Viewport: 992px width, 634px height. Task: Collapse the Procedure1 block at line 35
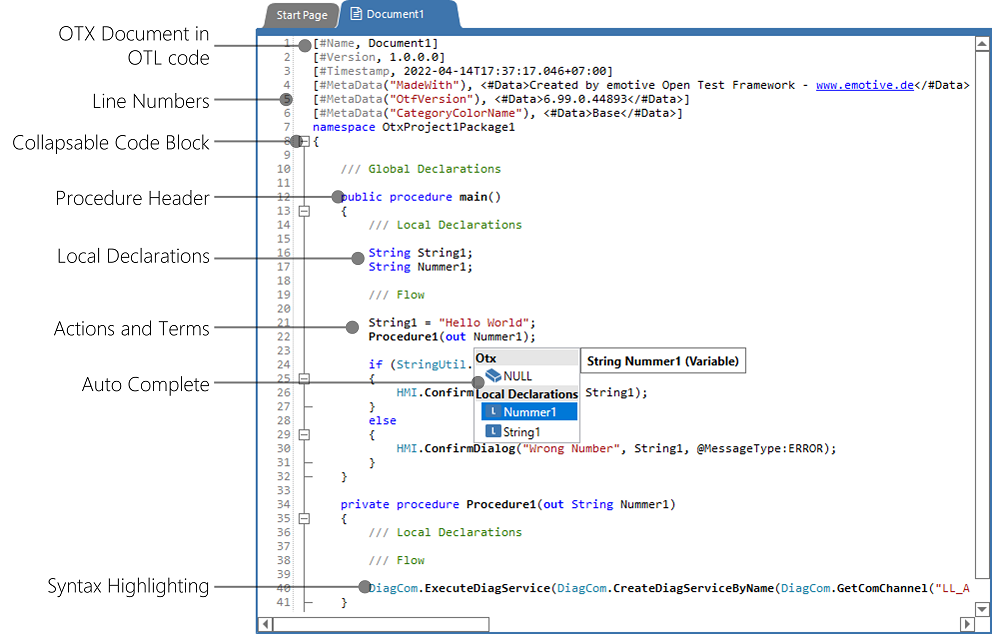[x=306, y=518]
